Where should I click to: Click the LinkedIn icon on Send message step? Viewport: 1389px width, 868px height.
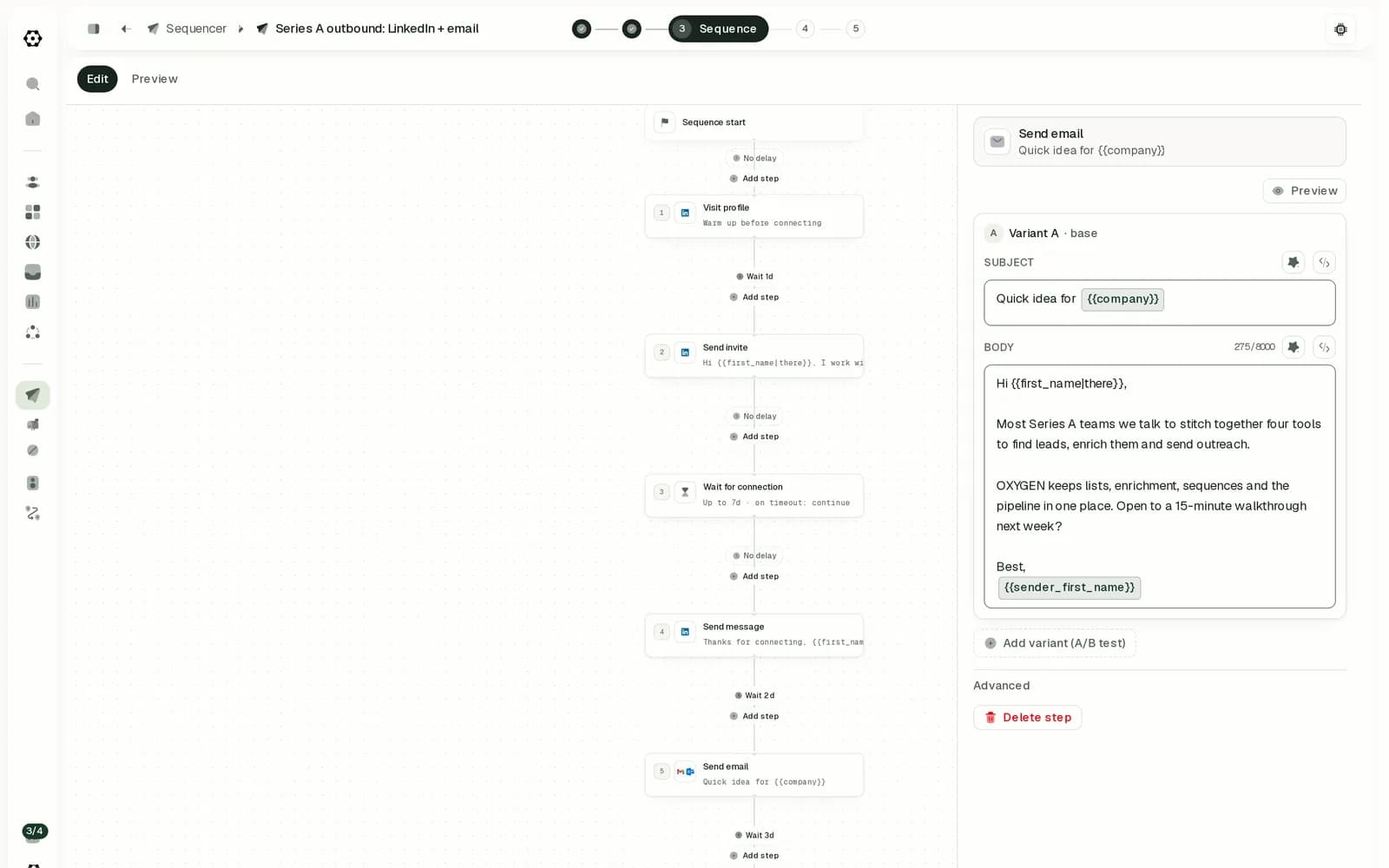685,632
